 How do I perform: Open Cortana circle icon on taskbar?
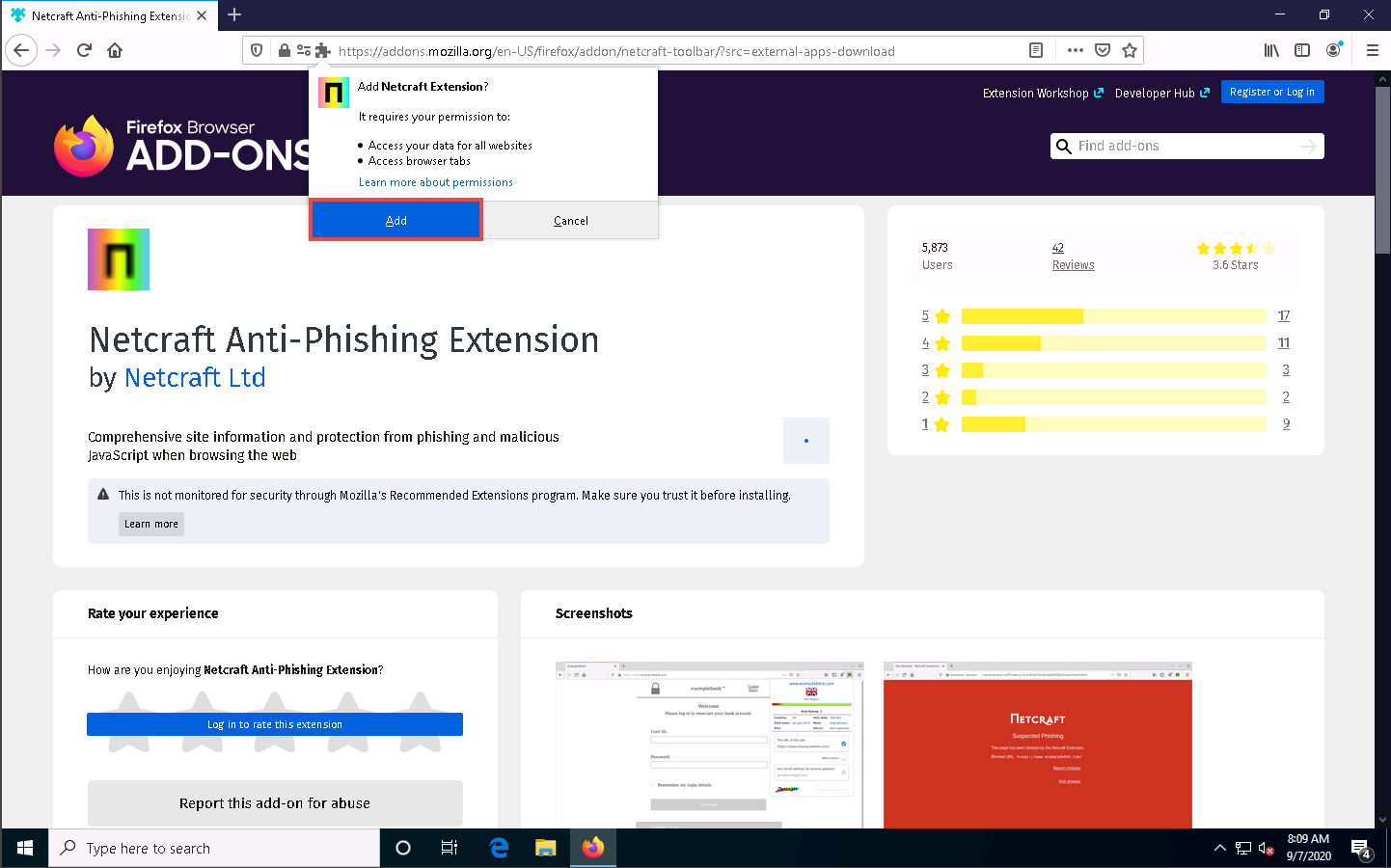pyautogui.click(x=403, y=849)
